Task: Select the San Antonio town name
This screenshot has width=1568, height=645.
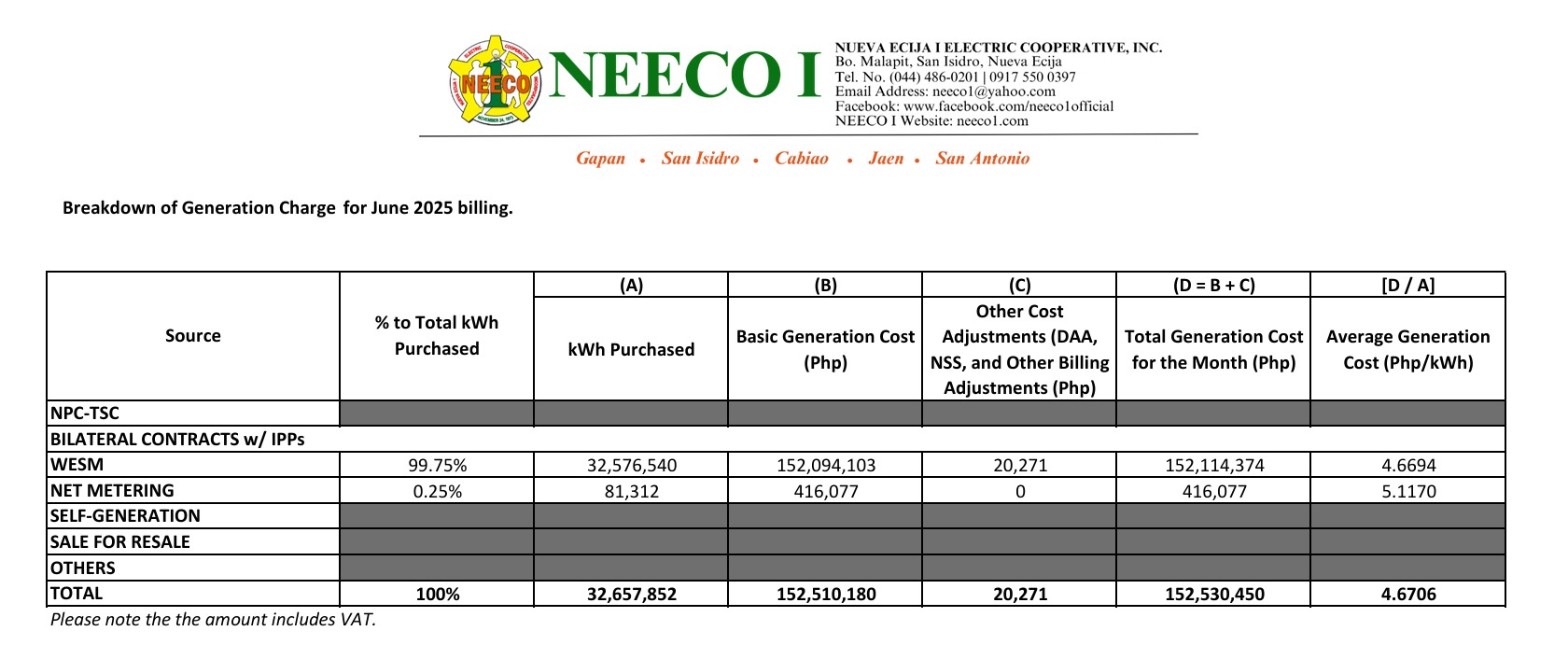Action: (982, 159)
